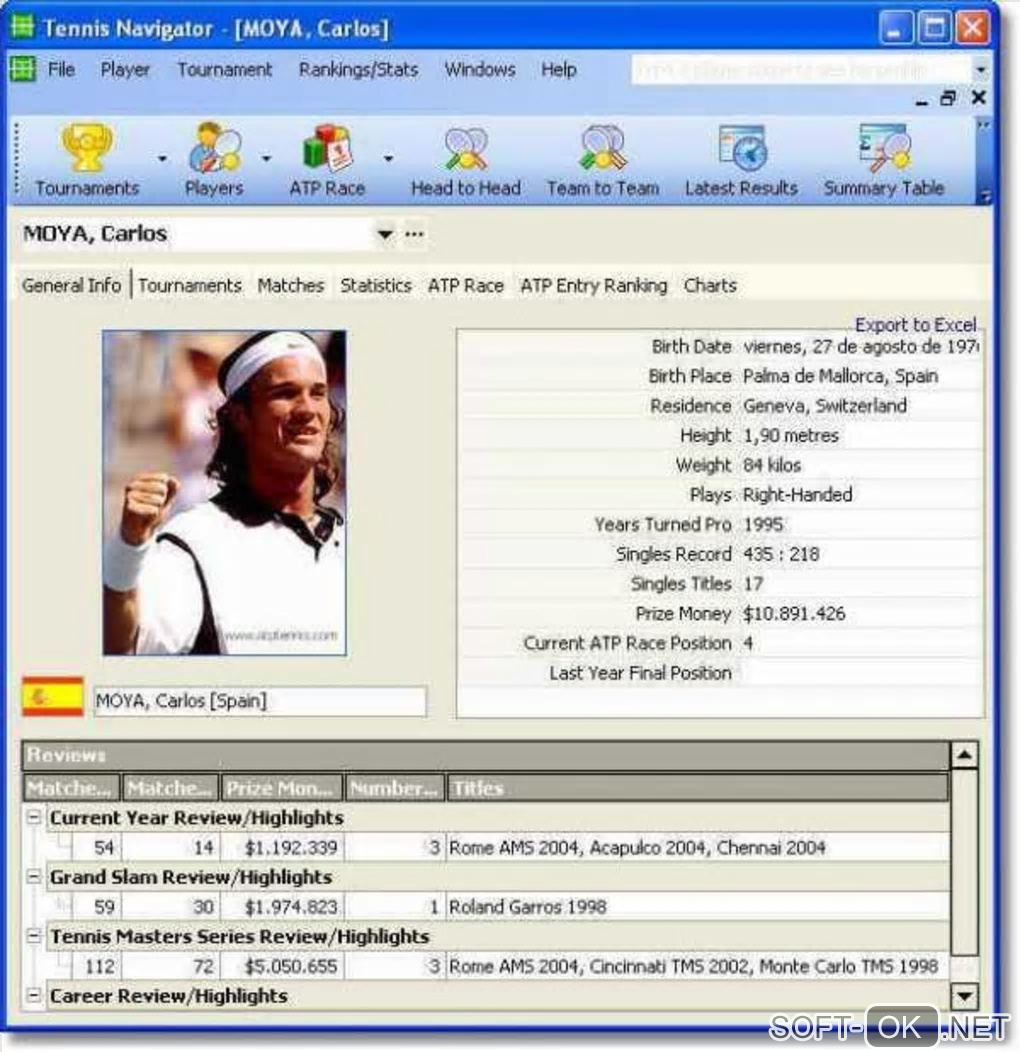
Task: Open the Team to Team comparison
Action: (x=603, y=160)
